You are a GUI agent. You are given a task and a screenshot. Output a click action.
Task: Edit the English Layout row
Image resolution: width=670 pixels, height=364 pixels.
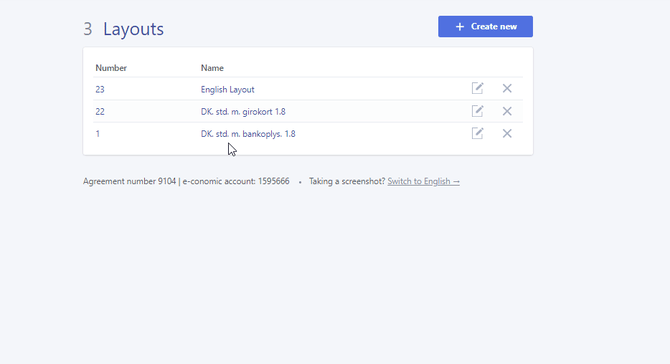477,88
